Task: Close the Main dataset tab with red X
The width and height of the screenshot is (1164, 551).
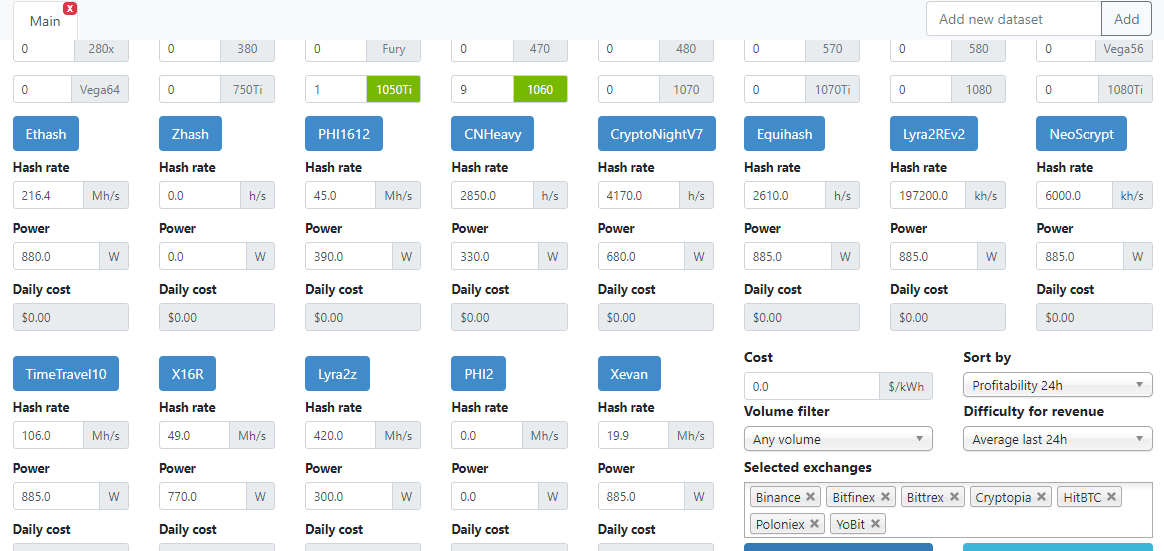Action: pyautogui.click(x=70, y=9)
